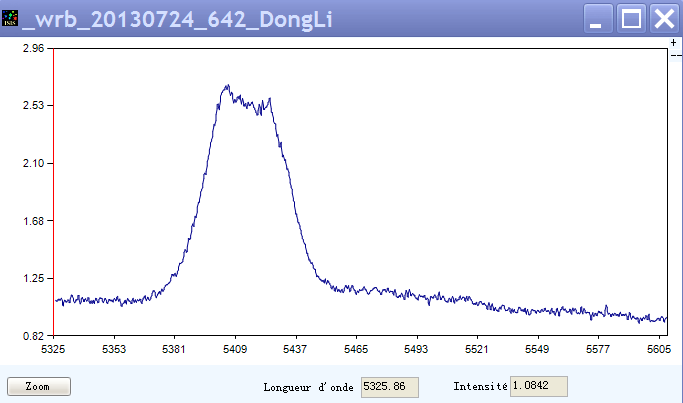
Task: Minimize the spectrum window
Action: [x=600, y=18]
